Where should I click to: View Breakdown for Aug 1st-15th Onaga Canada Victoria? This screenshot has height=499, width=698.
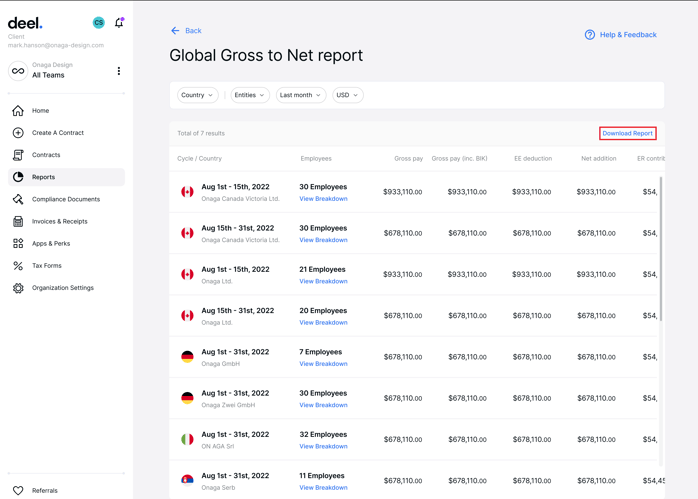[x=323, y=199]
